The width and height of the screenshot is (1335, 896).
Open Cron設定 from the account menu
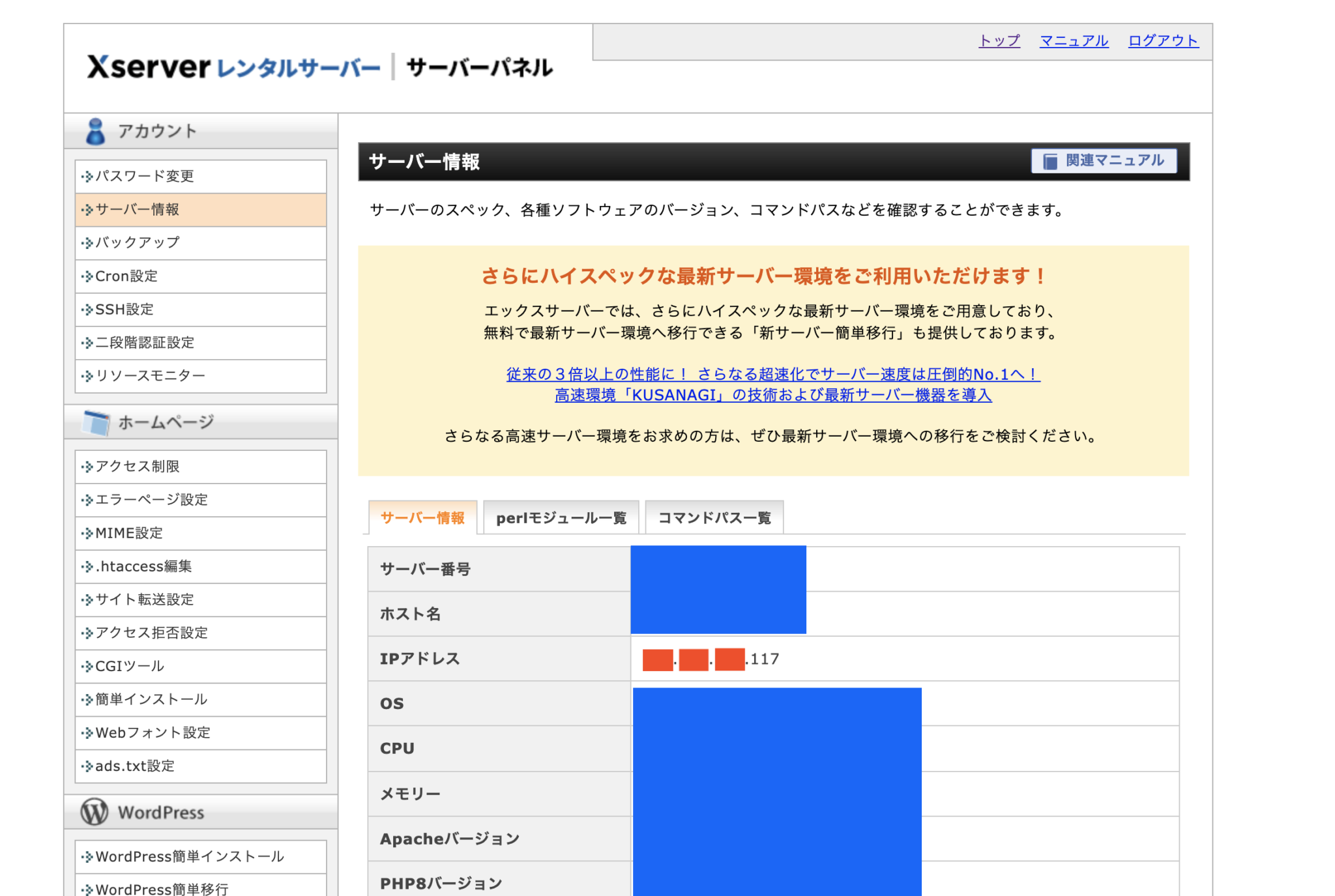click(126, 276)
